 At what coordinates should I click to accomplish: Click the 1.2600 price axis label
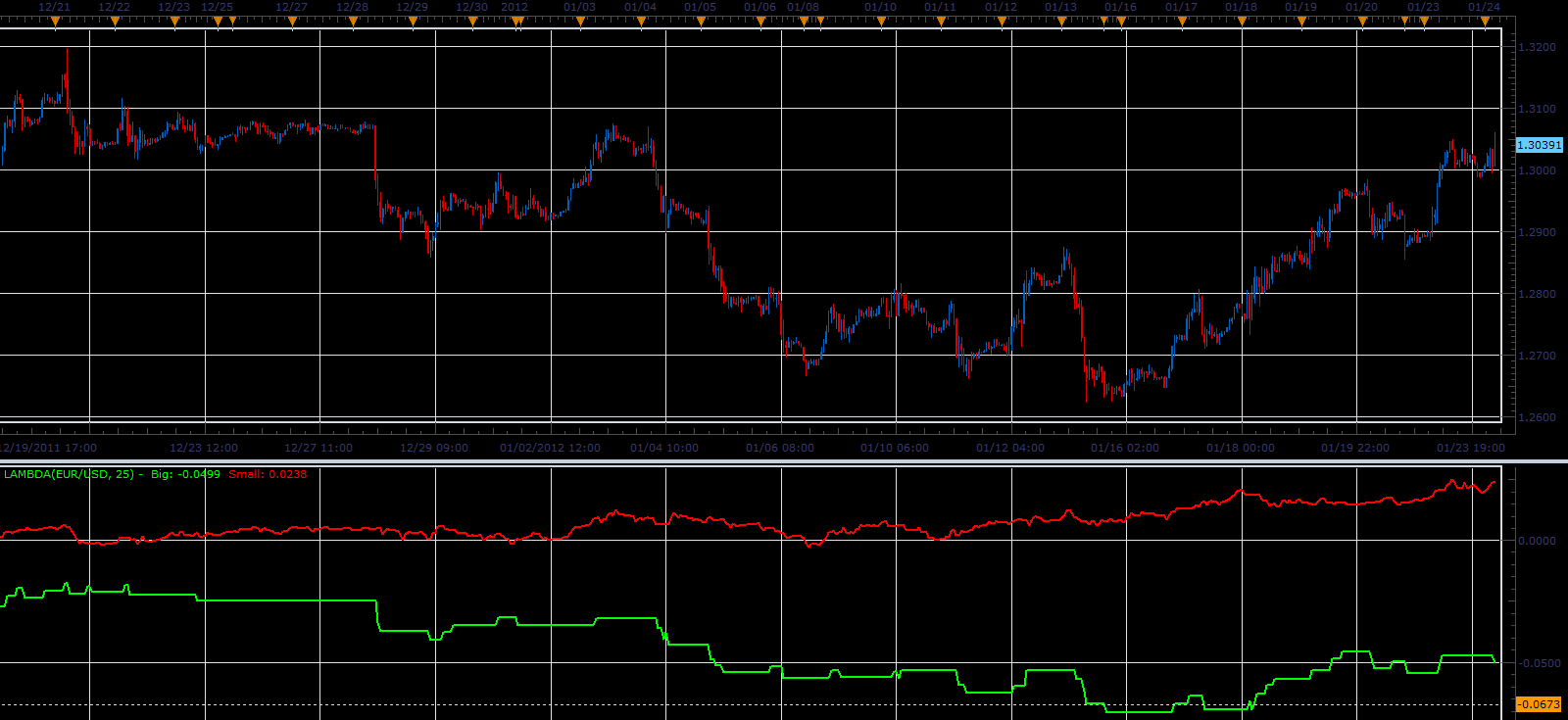pos(1537,417)
